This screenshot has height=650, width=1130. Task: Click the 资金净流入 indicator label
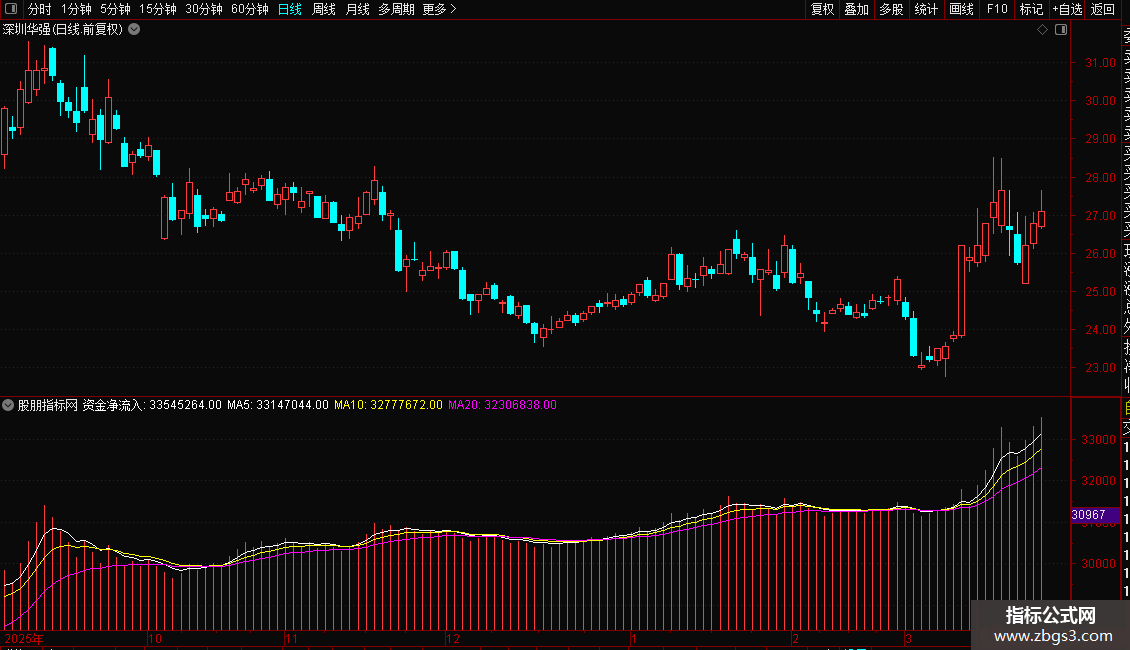113,405
